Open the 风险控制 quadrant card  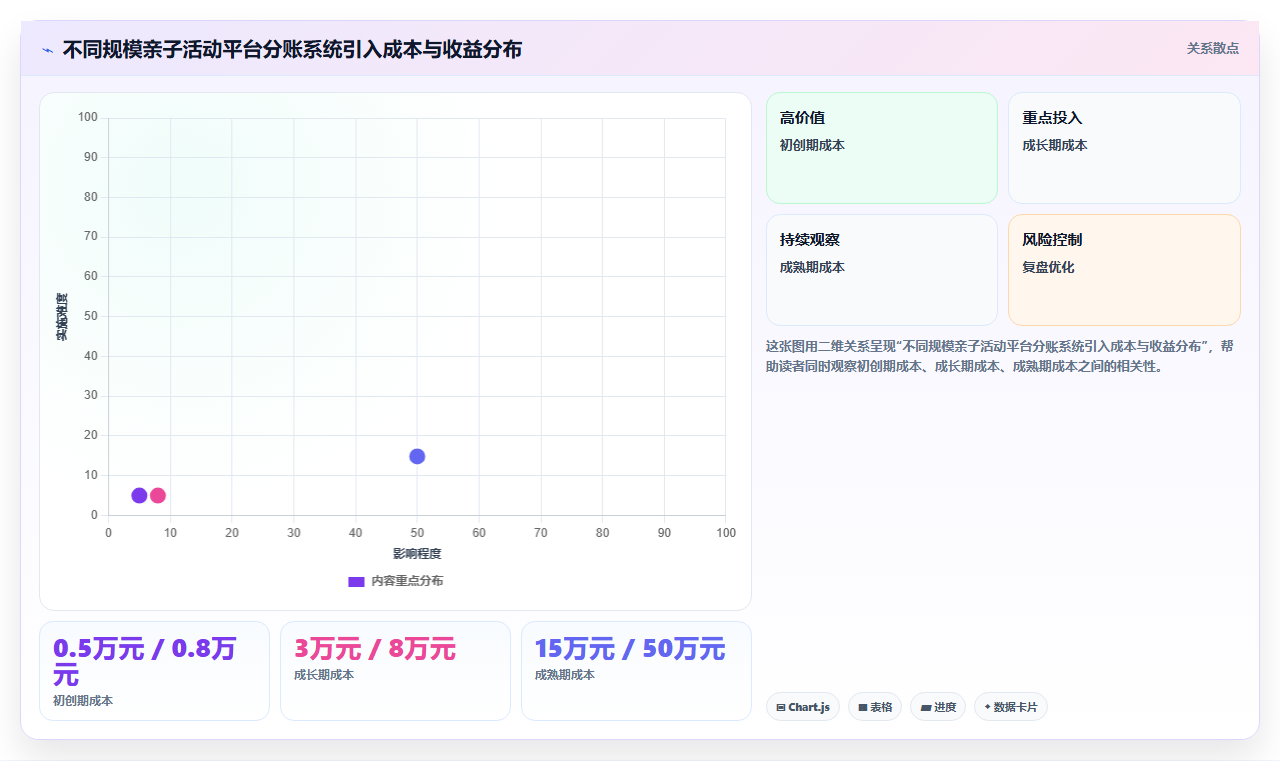1124,270
